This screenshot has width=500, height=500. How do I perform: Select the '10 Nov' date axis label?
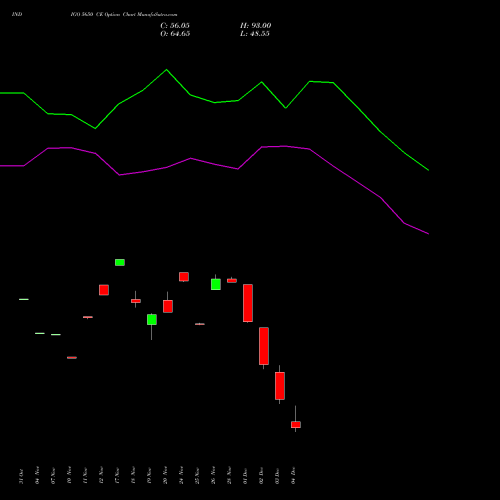point(69,475)
